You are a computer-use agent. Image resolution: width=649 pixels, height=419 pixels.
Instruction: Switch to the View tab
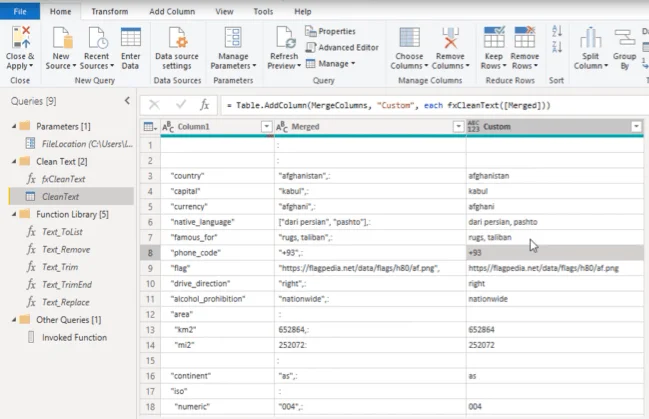pyautogui.click(x=224, y=11)
